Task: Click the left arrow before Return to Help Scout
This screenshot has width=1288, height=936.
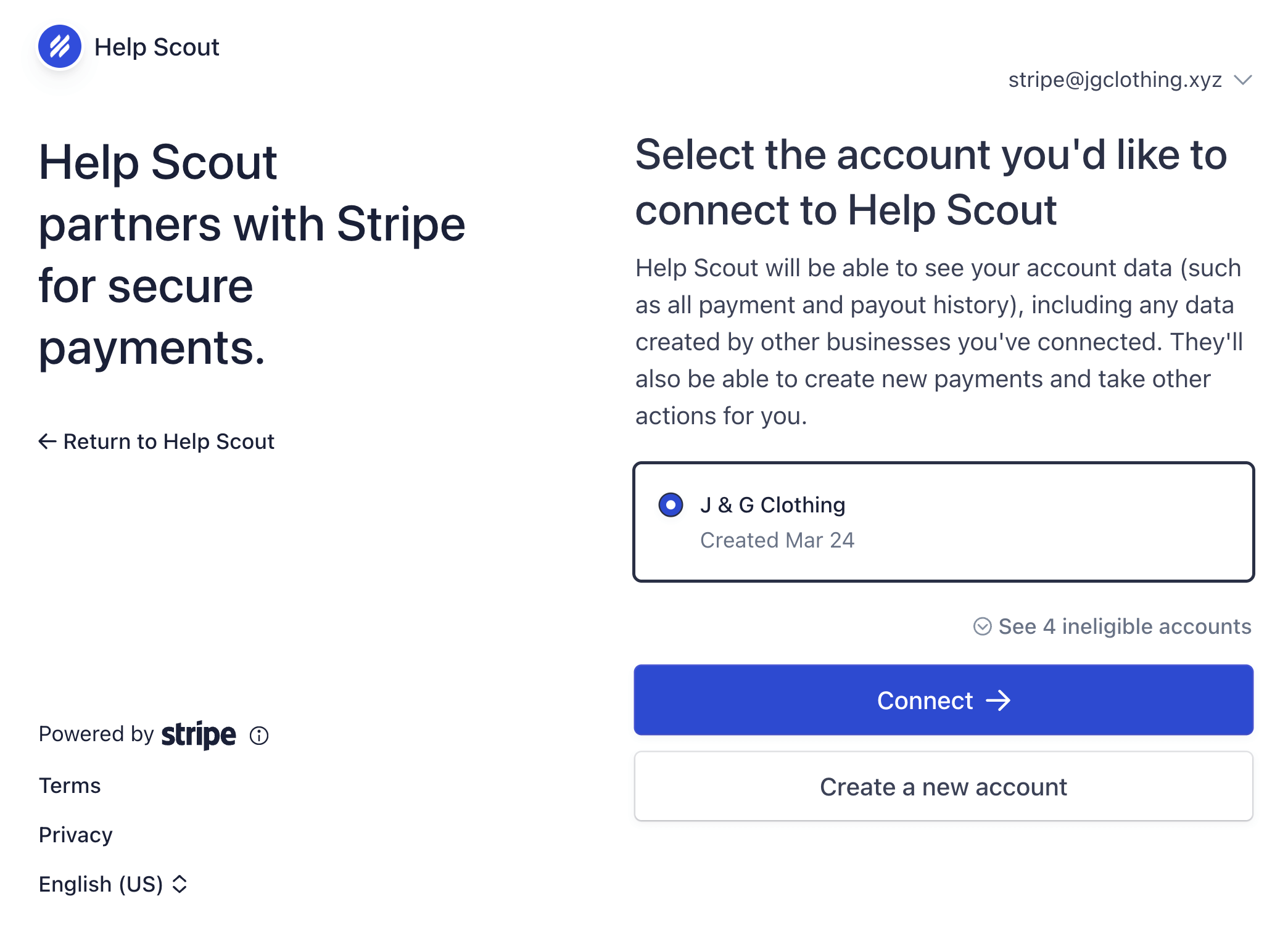Action: tap(47, 441)
